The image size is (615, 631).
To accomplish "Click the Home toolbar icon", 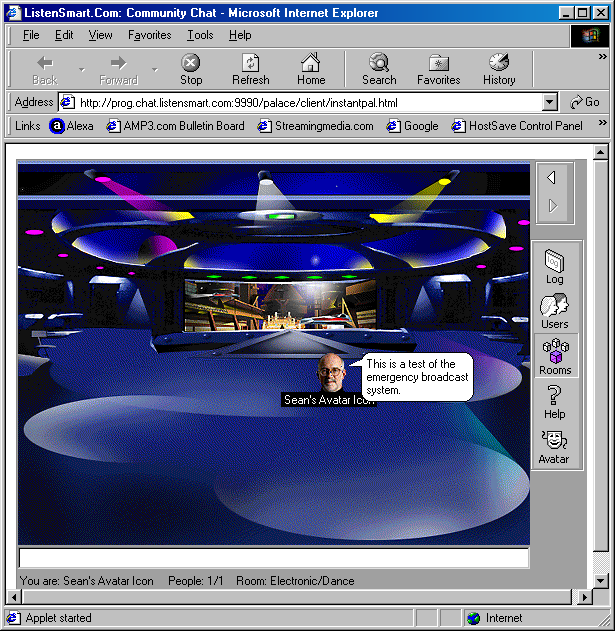I will pos(311,69).
